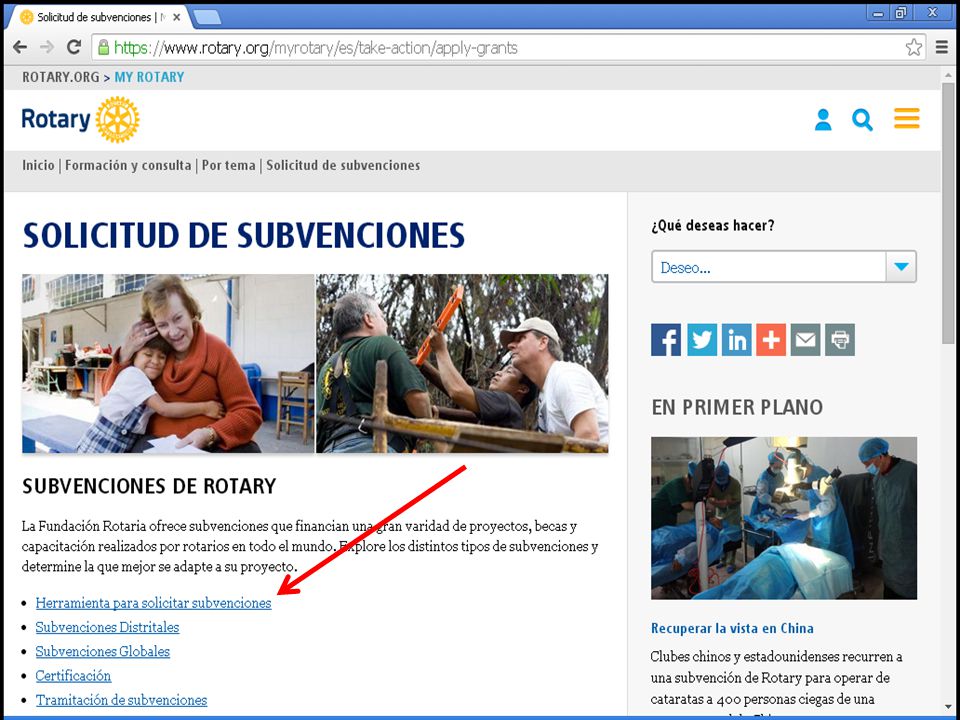Click the EN PRIMER PLANO heading

737,407
